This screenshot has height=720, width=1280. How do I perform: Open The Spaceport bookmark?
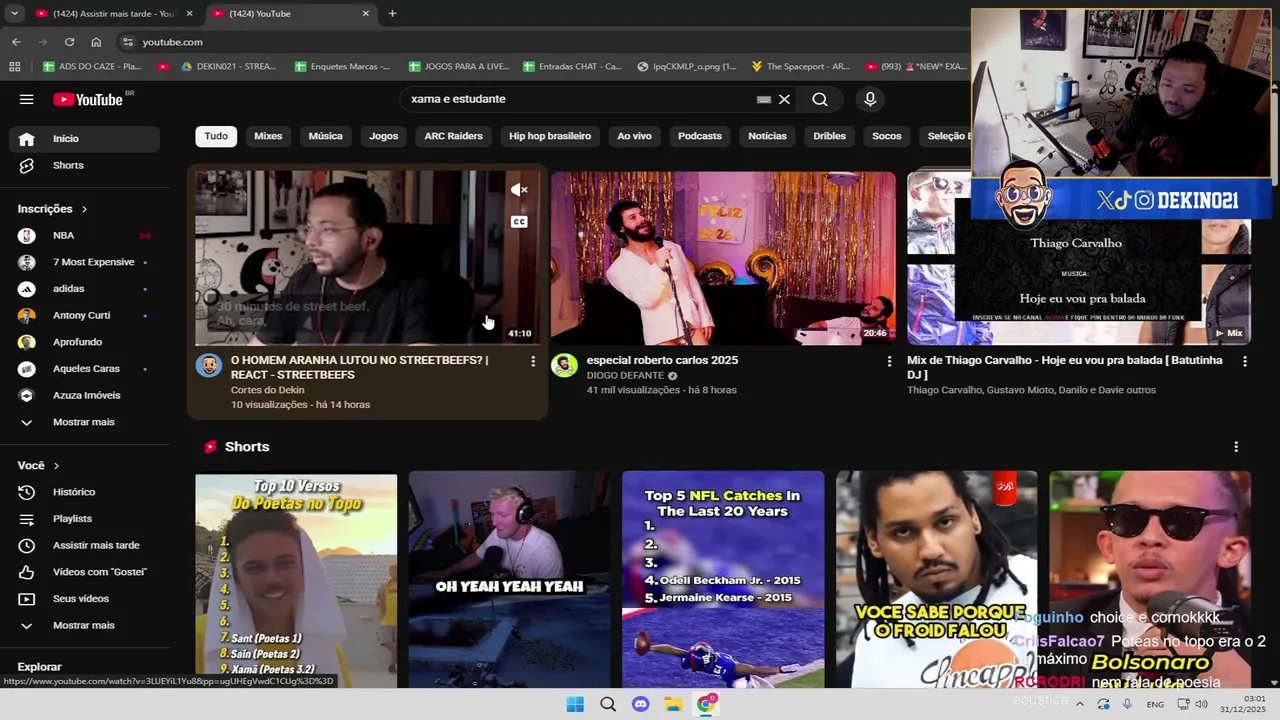coord(800,67)
